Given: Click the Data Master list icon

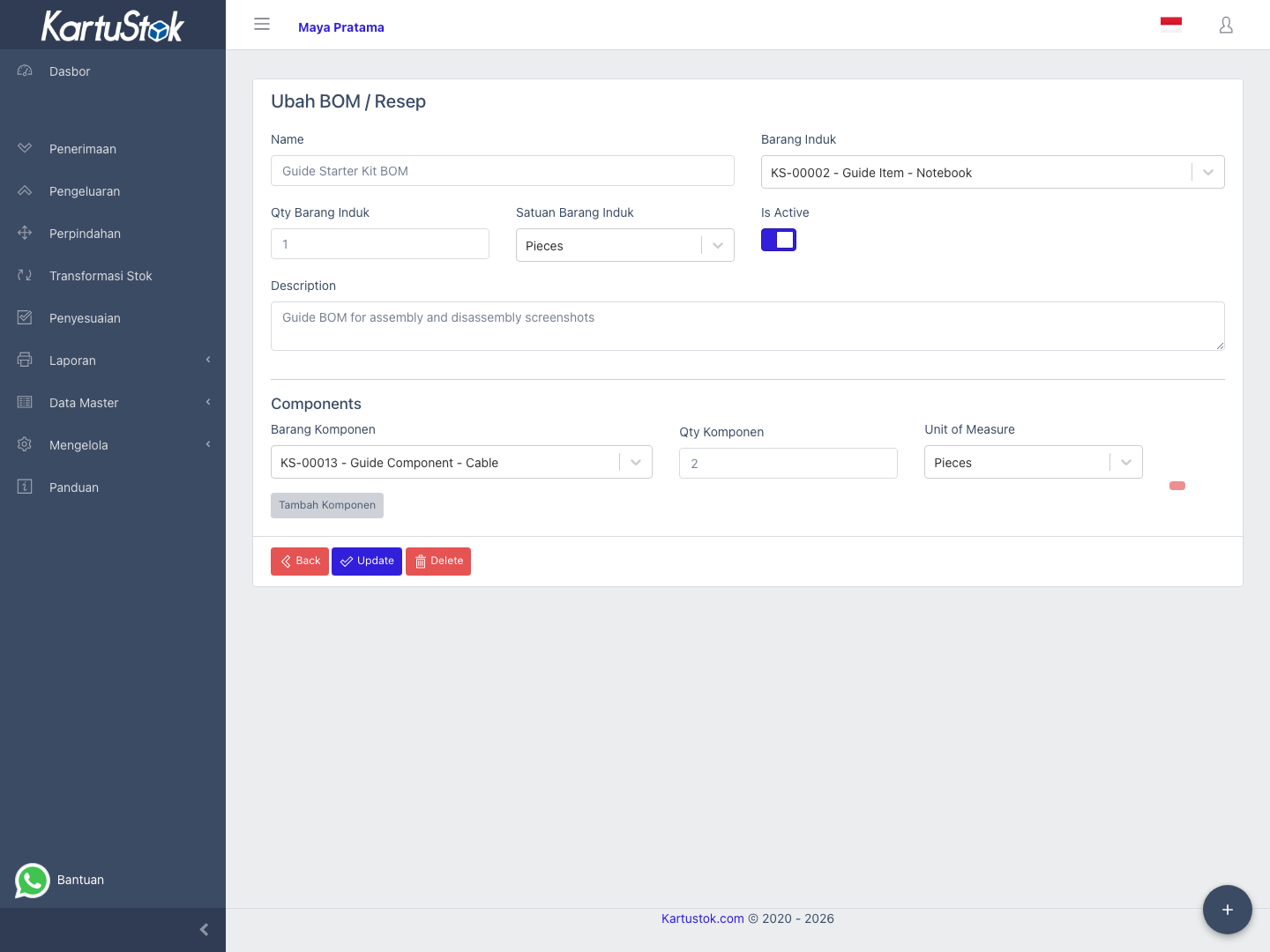Looking at the screenshot, I should point(25,402).
